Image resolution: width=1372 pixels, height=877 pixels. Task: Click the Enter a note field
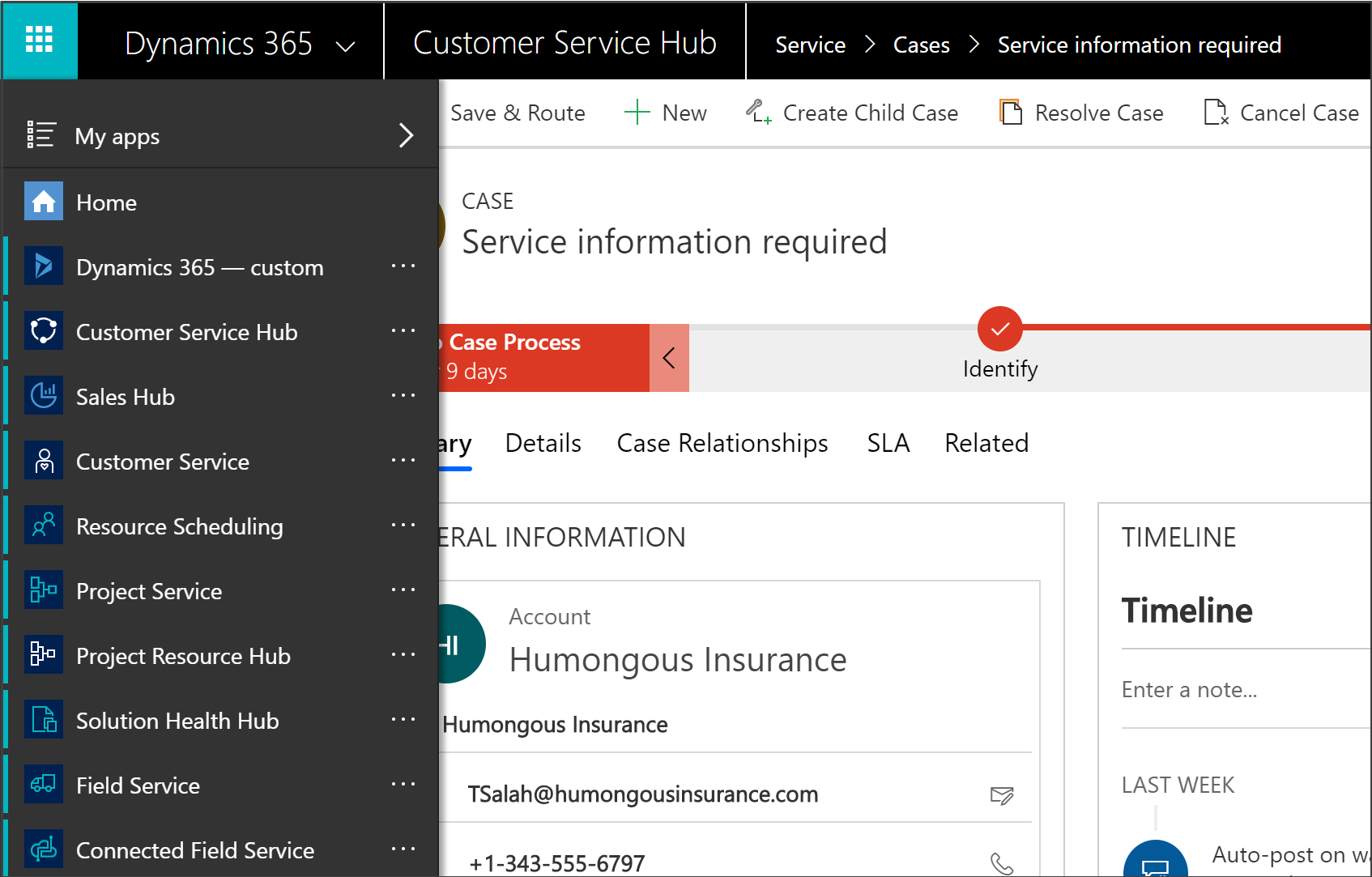(x=1246, y=690)
